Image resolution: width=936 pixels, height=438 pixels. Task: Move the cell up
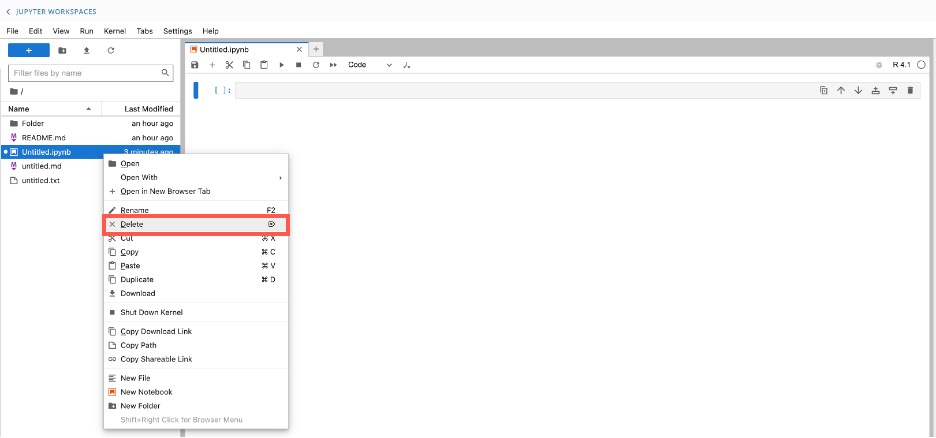(841, 91)
